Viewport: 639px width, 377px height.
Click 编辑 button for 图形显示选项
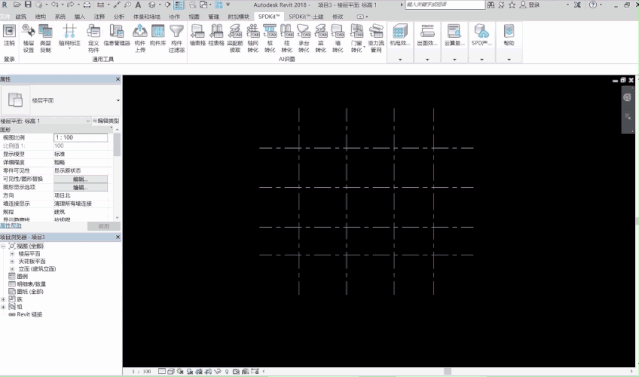pos(81,187)
